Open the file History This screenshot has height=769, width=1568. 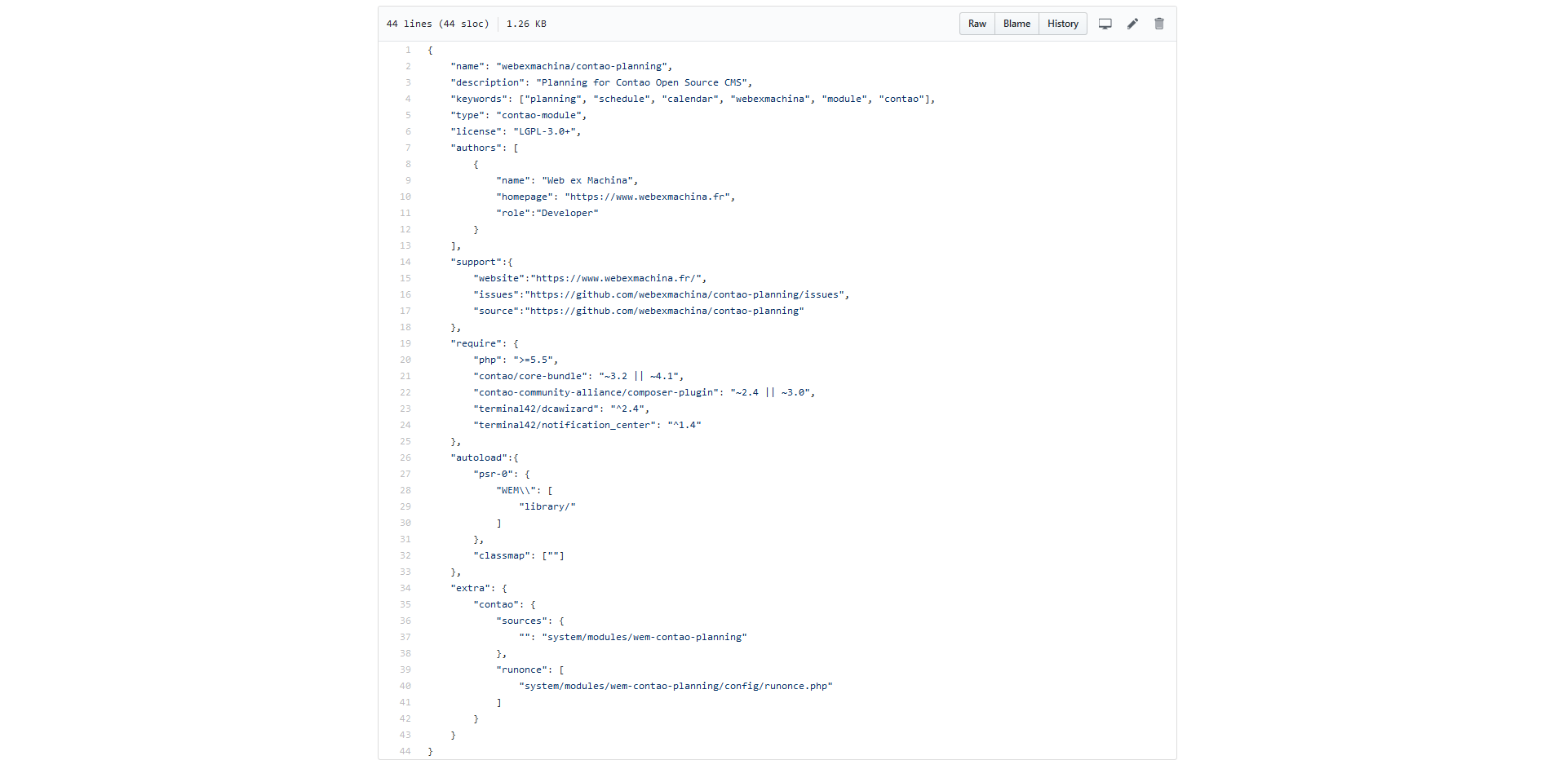click(1062, 24)
